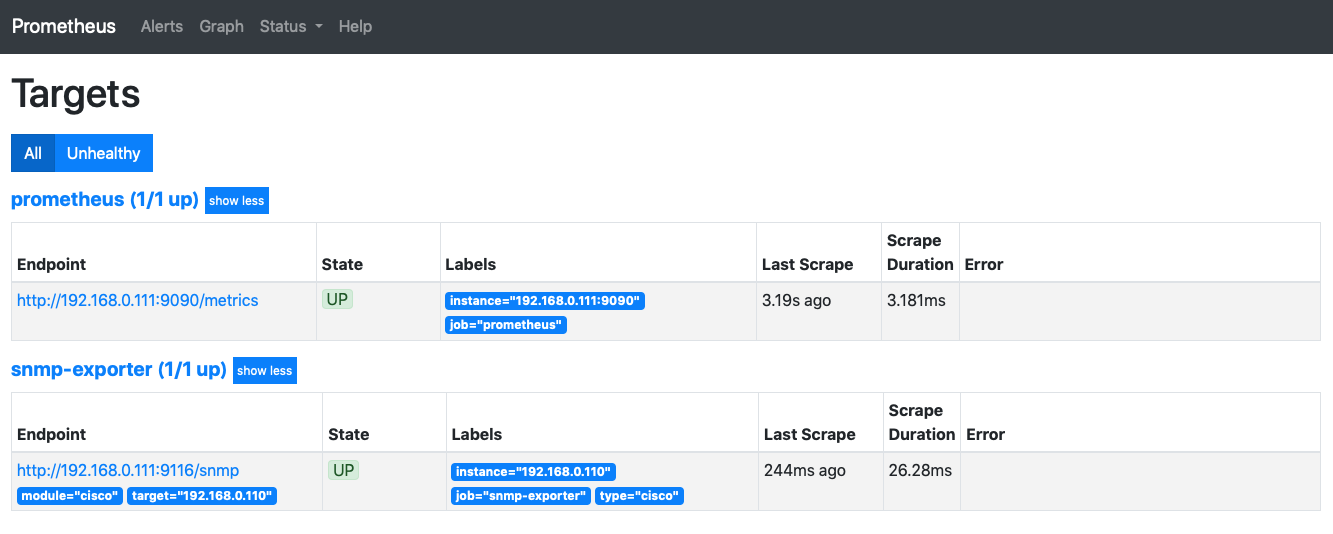Open http://192.168.0.111:9090/metrics endpoint link
This screenshot has width=1333, height=534.
pyautogui.click(x=138, y=300)
